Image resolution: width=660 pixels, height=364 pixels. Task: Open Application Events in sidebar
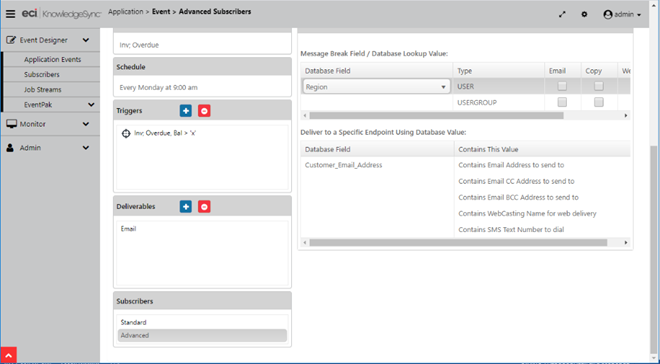(x=52, y=59)
